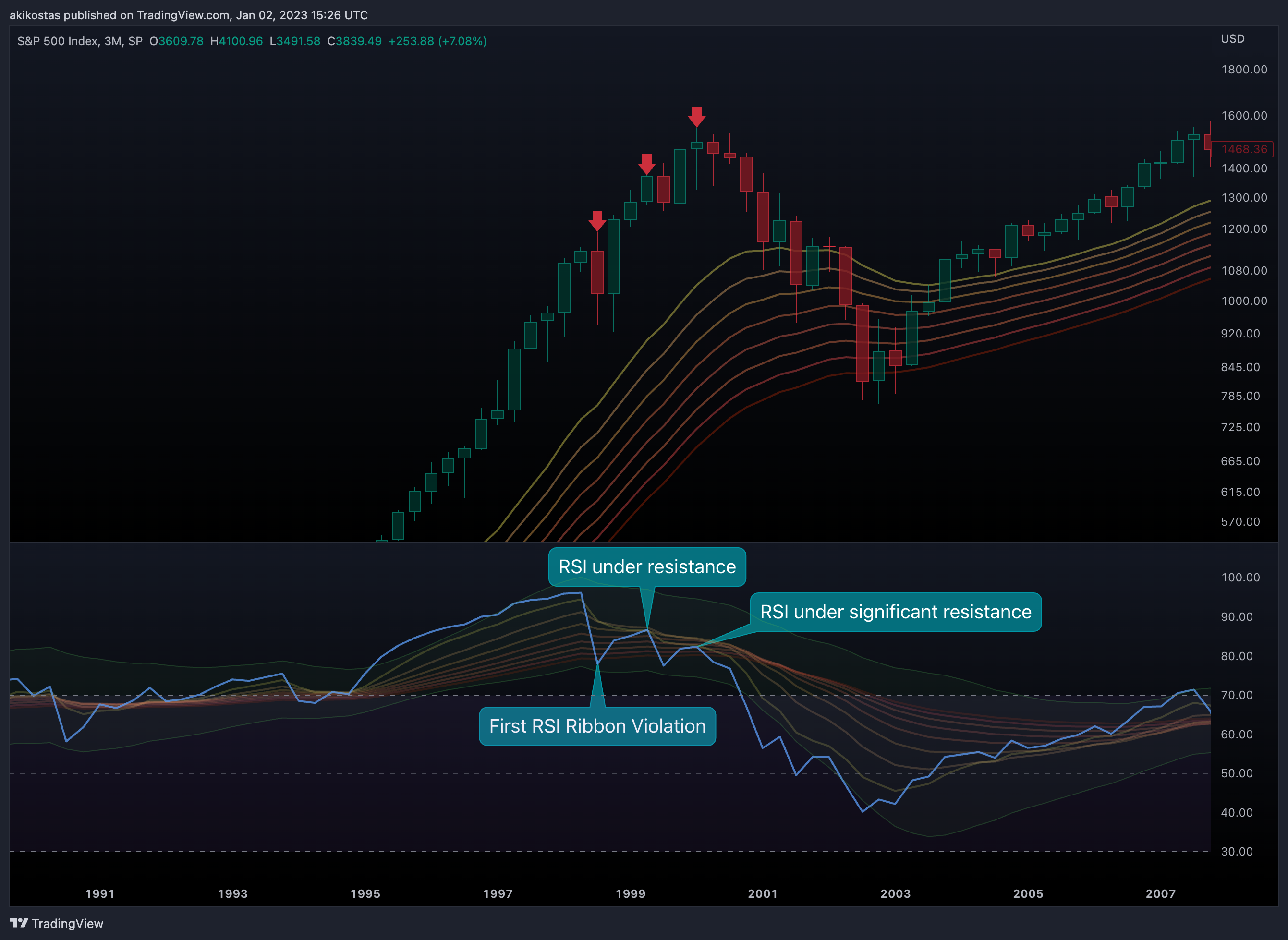The width and height of the screenshot is (1288, 940).
Task: Click the 1997 time axis label
Action: click(x=498, y=893)
